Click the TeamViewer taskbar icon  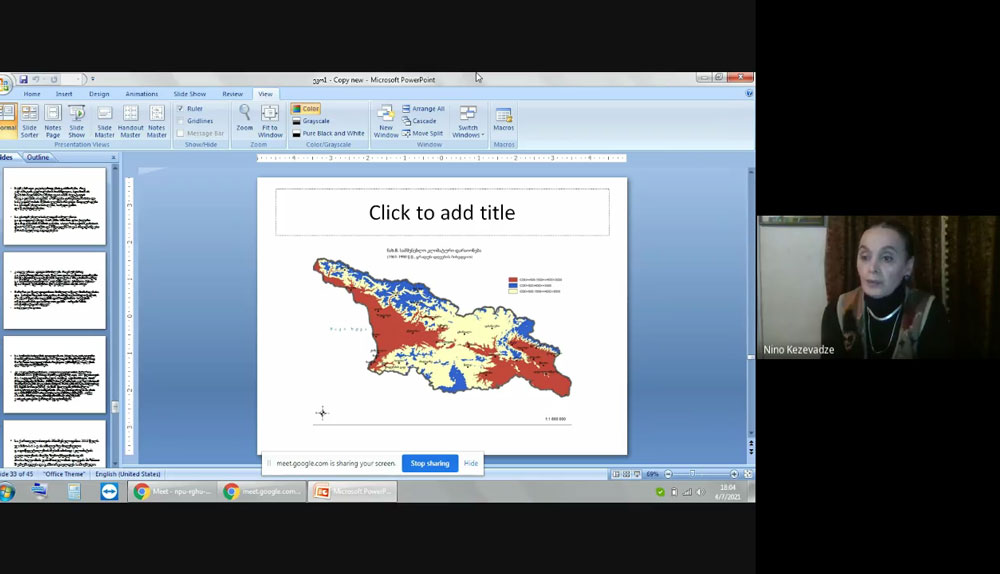coord(109,491)
